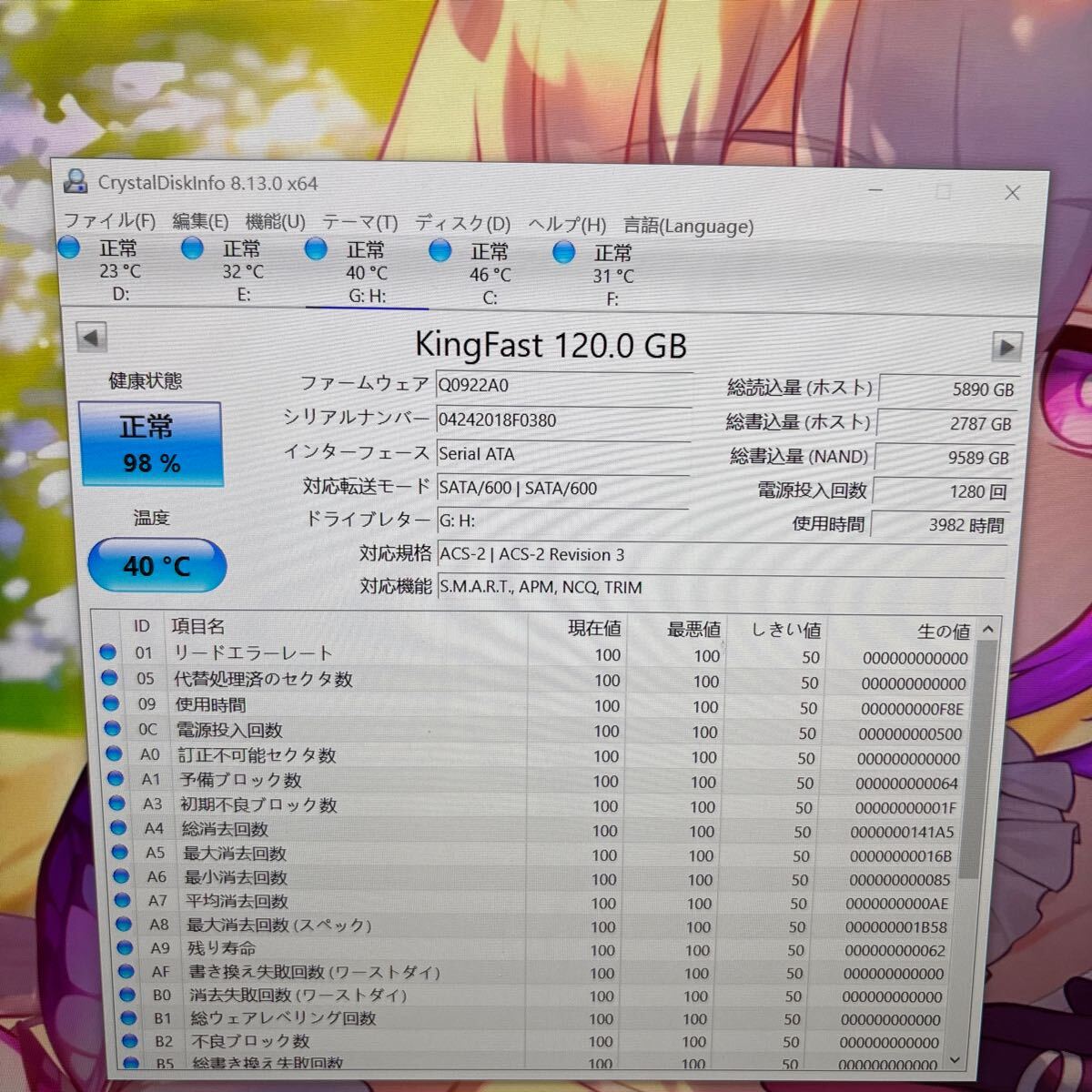Viewport: 1092px width, 1092px height.
Task: Open the ファイル(F) menu
Action: pos(109,221)
